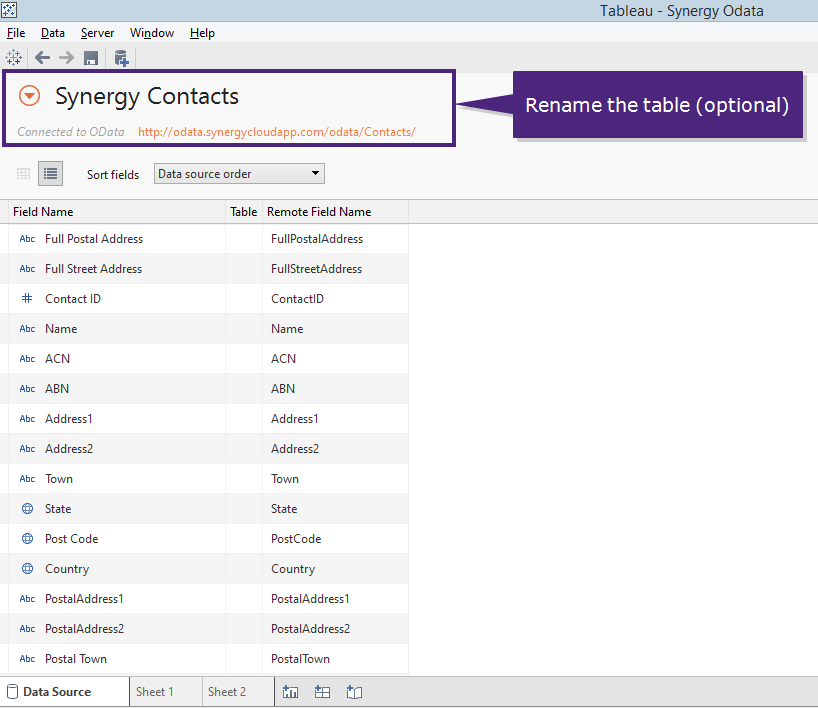Click the globe geographic icon for Country
The width and height of the screenshot is (818, 708).
(x=28, y=569)
